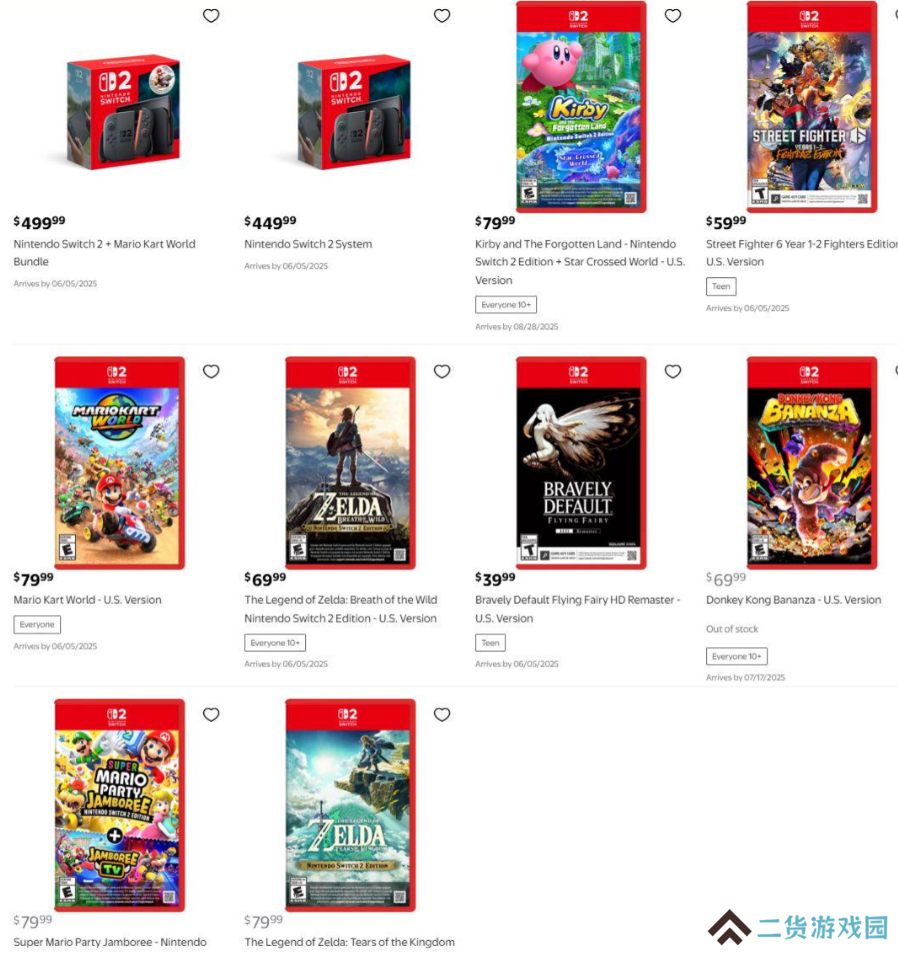Open Donkey Kong Bananza cover image
898x953 pixels.
[812, 463]
